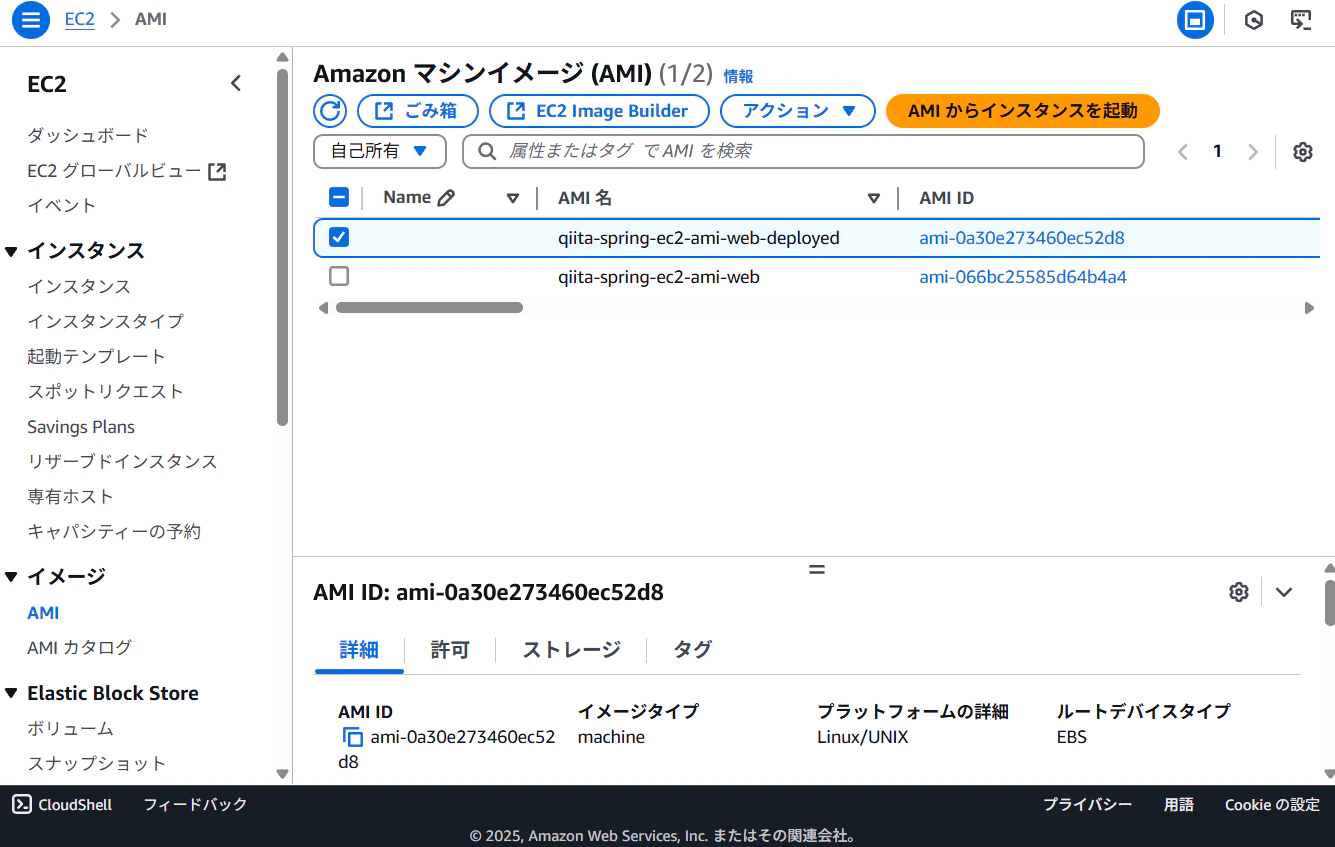Go to next page of results

[x=1252, y=152]
